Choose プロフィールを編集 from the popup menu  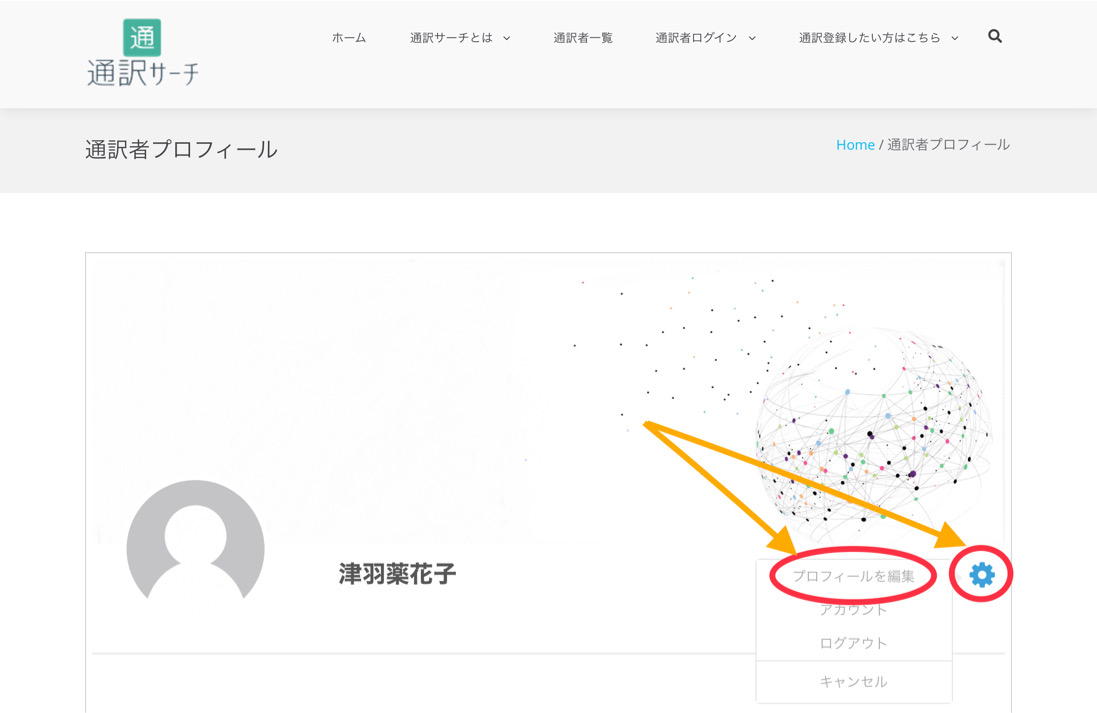(853, 576)
